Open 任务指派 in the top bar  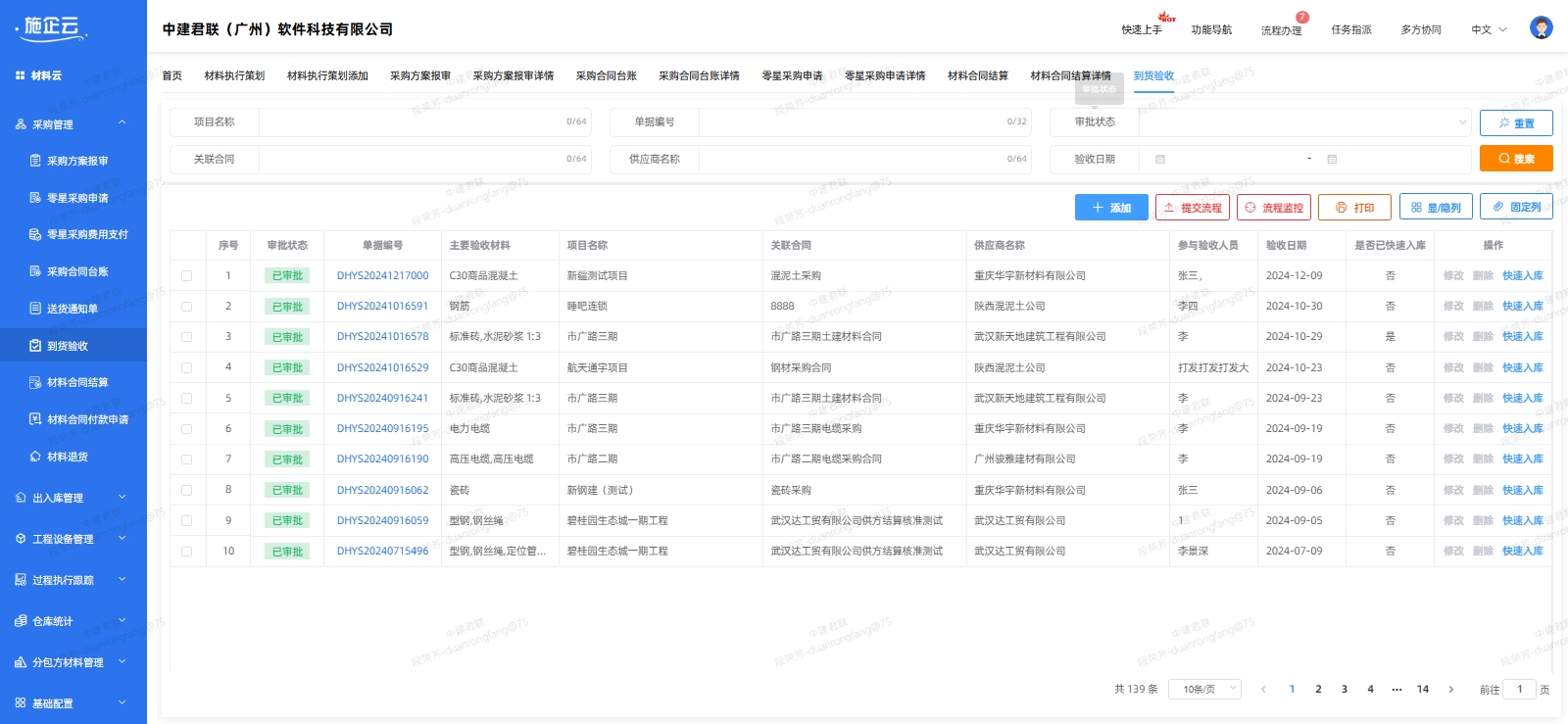[x=1351, y=29]
